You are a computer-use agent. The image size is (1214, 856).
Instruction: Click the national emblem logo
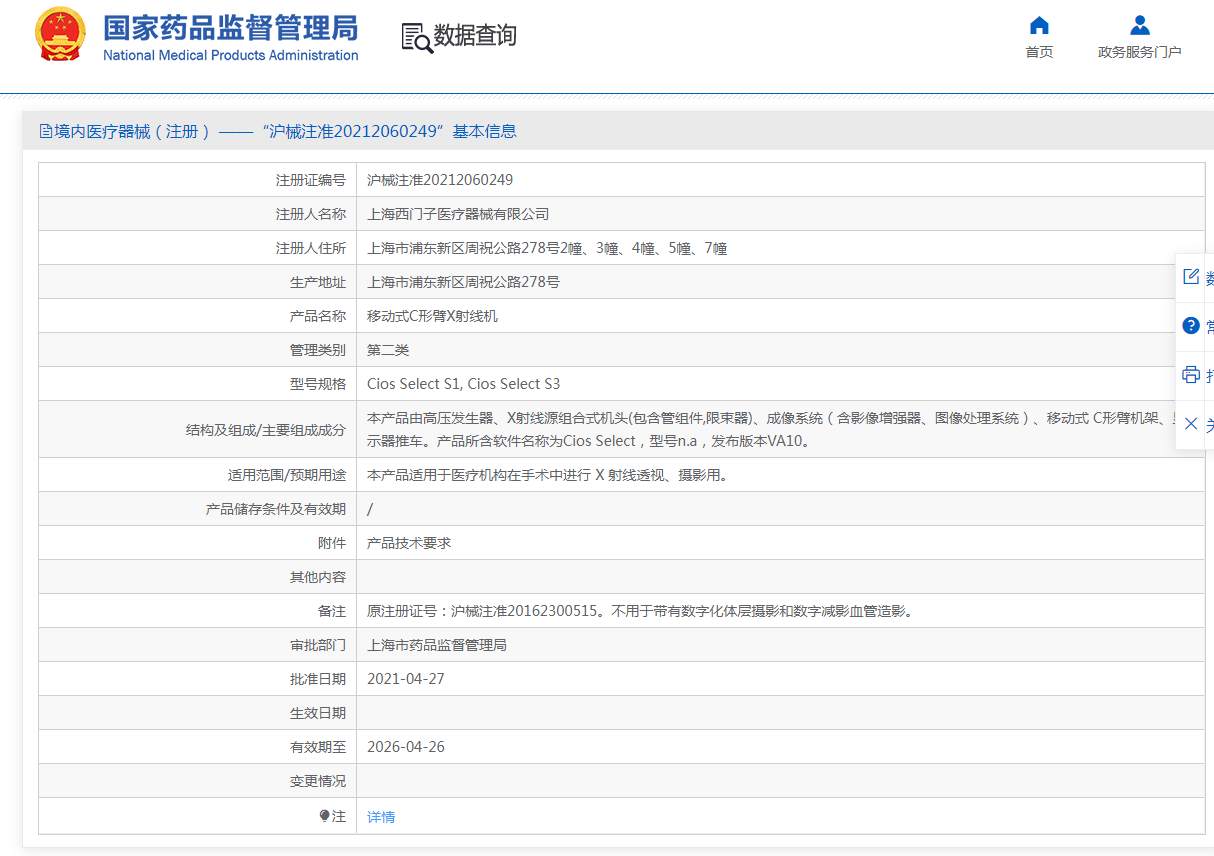[61, 35]
